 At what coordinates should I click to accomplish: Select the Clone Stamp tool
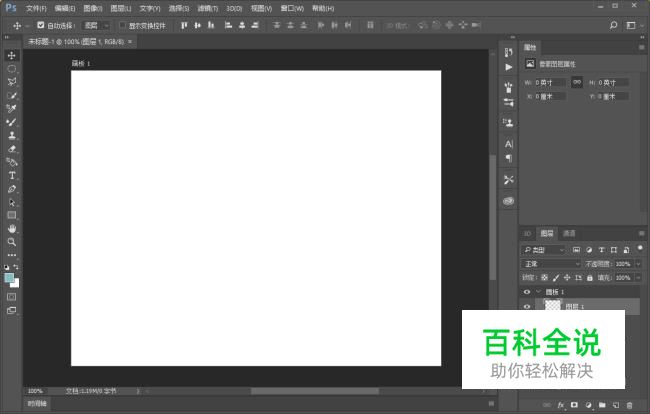(x=12, y=135)
